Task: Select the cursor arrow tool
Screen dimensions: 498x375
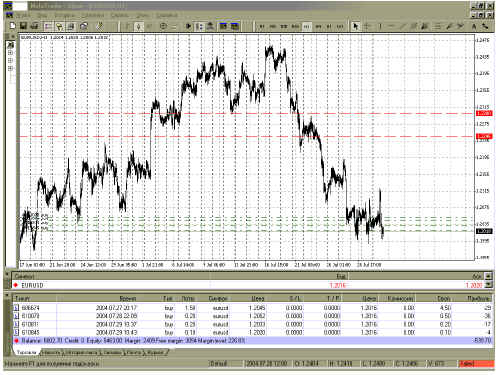Action: (x=356, y=26)
